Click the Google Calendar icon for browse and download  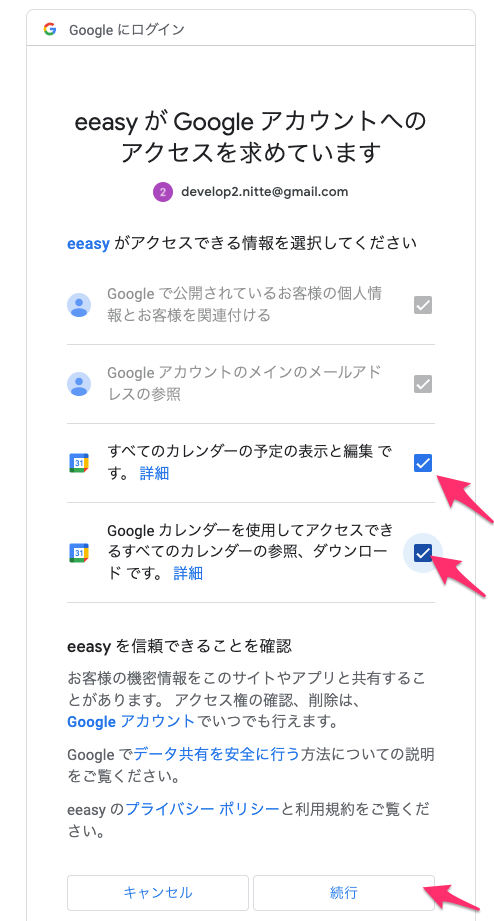(79, 552)
